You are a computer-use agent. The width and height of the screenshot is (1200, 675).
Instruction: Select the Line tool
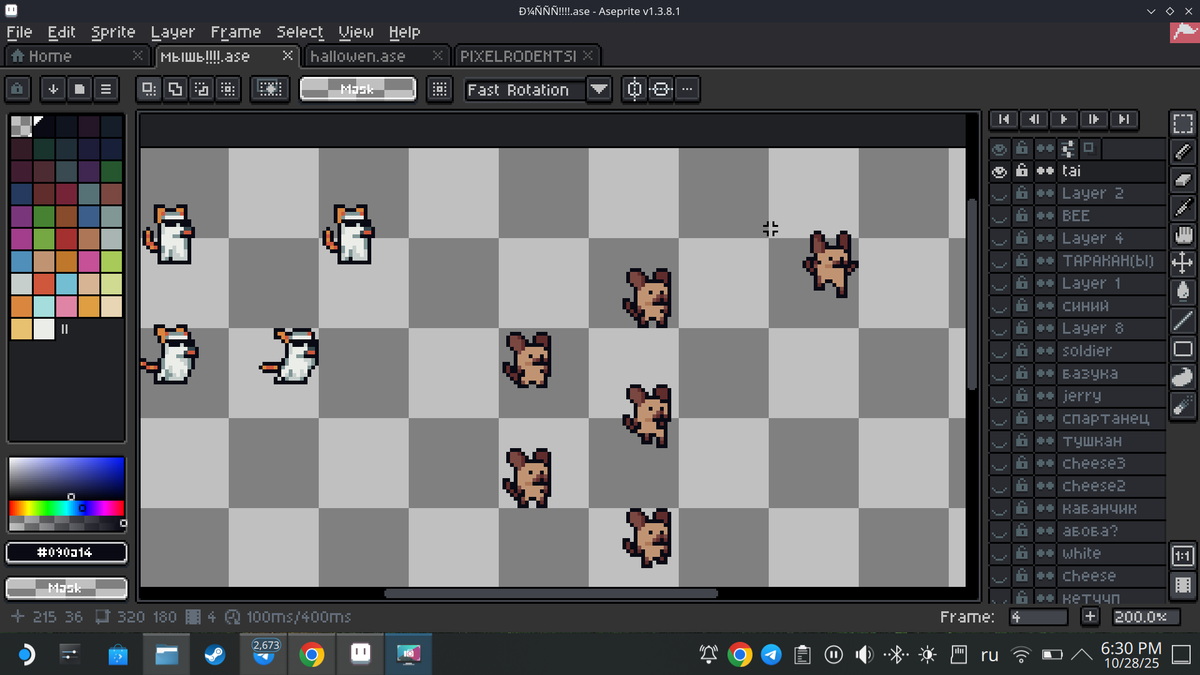coord(1182,321)
